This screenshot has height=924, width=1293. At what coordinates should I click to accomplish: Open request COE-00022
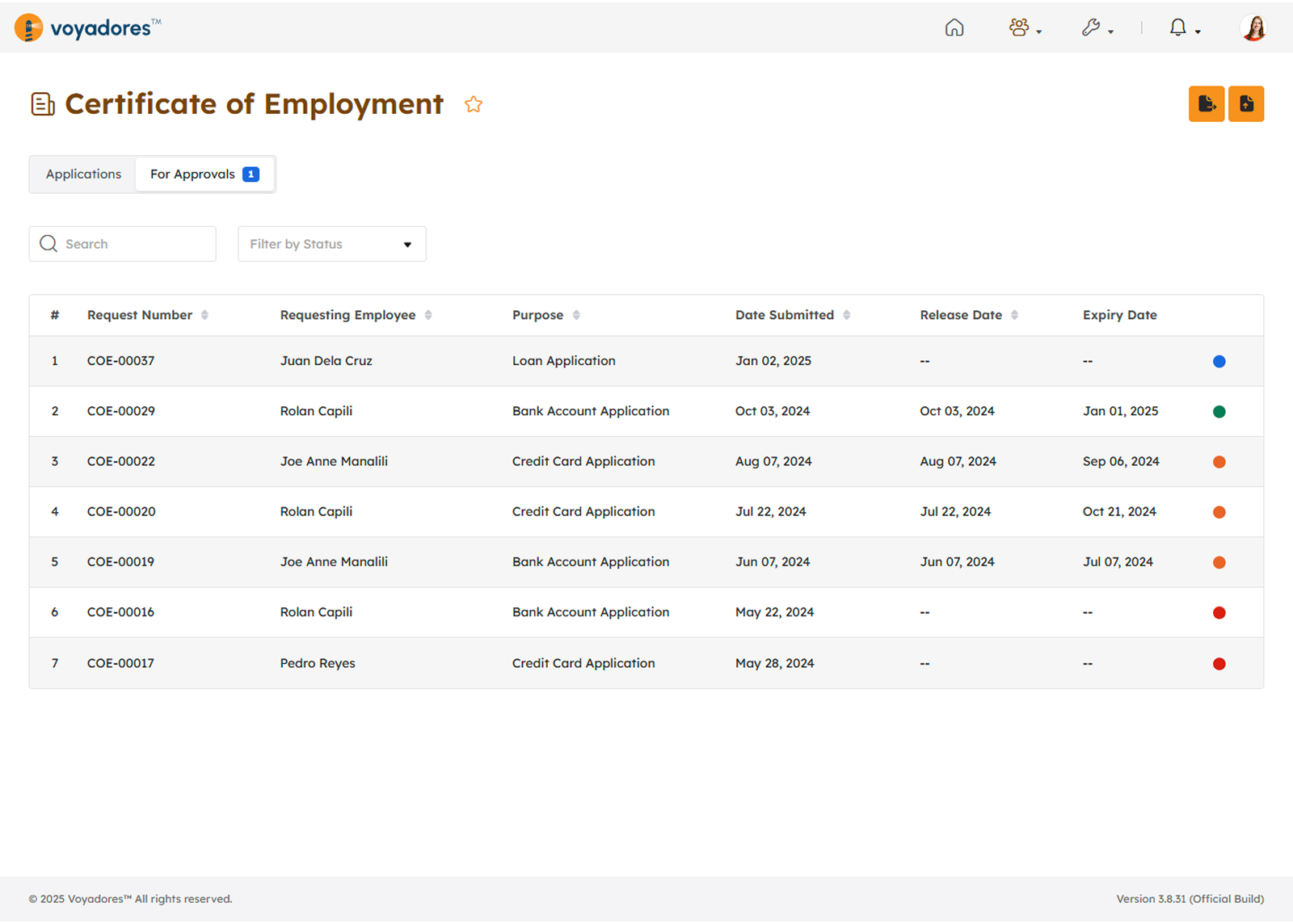(x=120, y=461)
